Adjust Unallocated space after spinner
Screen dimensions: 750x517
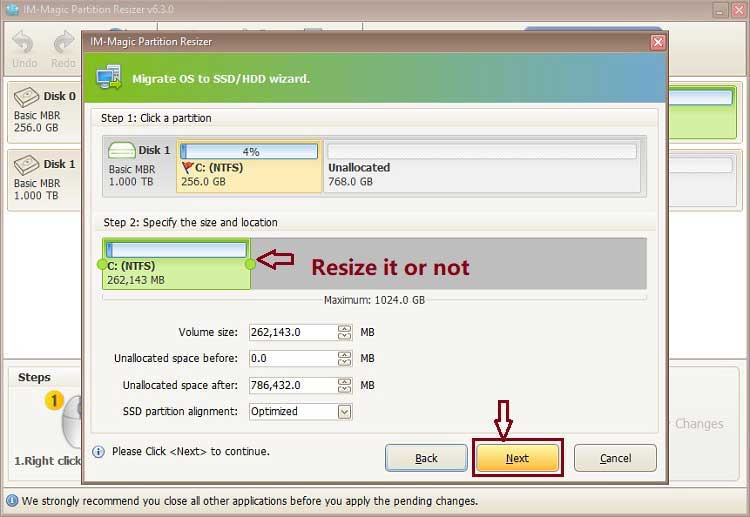tap(345, 385)
